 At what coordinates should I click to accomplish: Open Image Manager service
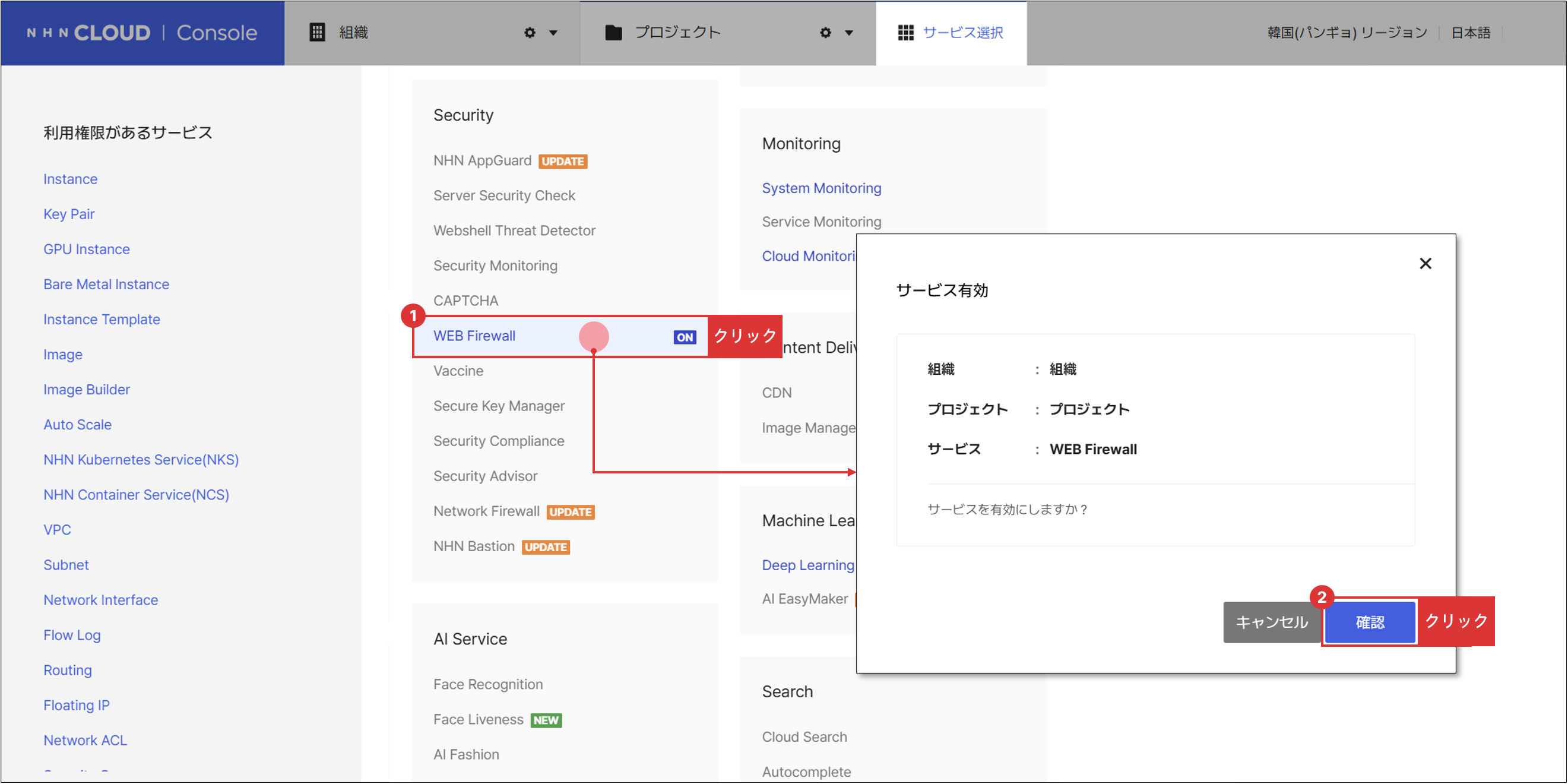click(809, 428)
